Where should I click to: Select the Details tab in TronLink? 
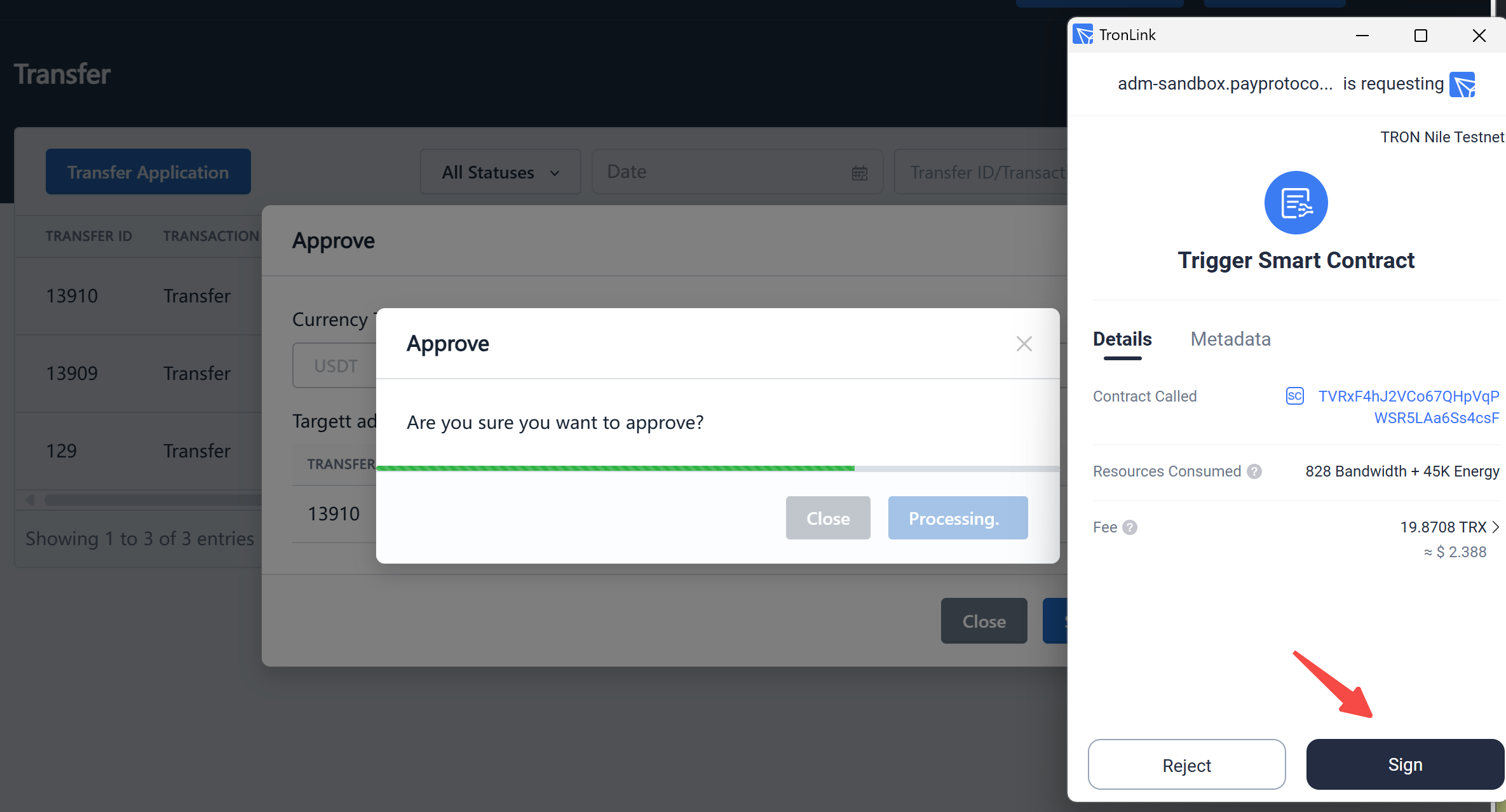pyautogui.click(x=1121, y=338)
